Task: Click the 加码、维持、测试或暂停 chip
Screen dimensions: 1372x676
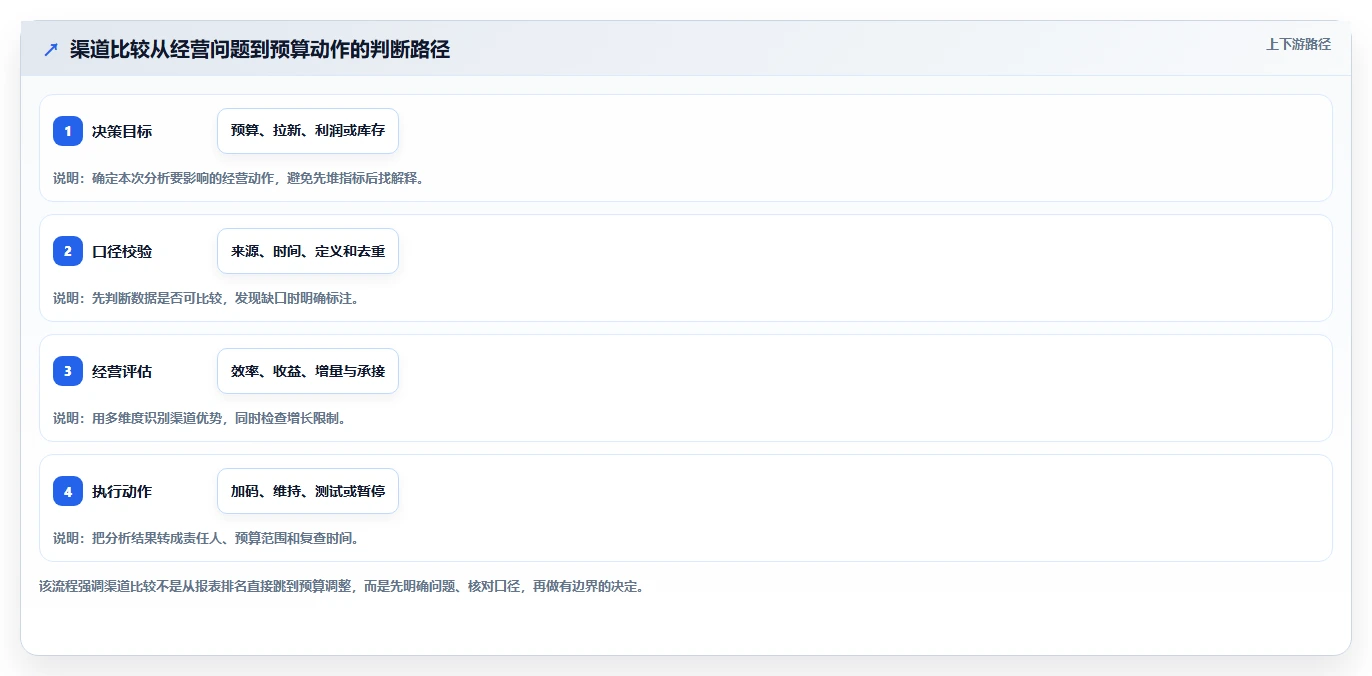Action: coord(308,491)
